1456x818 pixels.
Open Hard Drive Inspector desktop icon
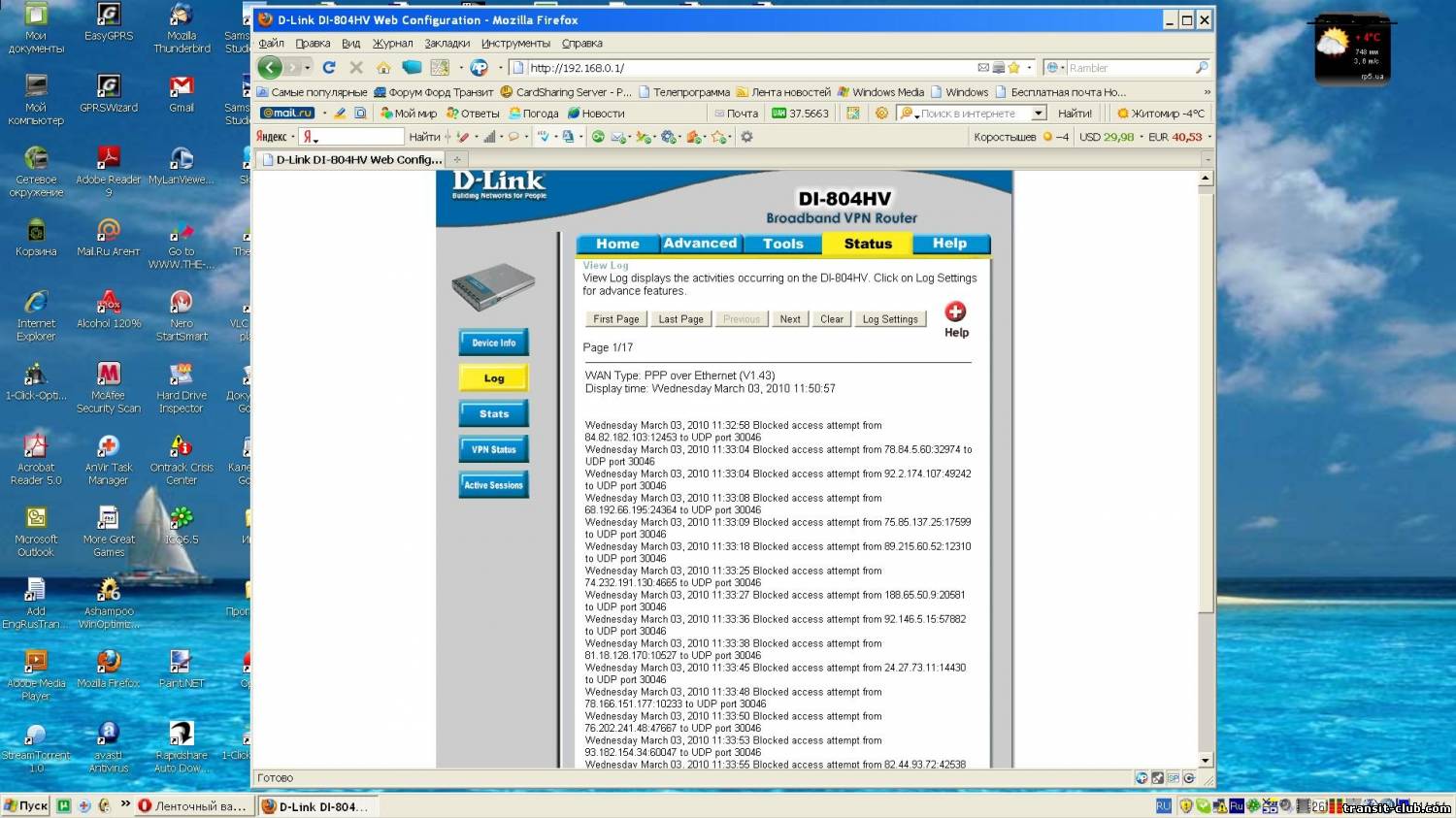click(x=182, y=387)
